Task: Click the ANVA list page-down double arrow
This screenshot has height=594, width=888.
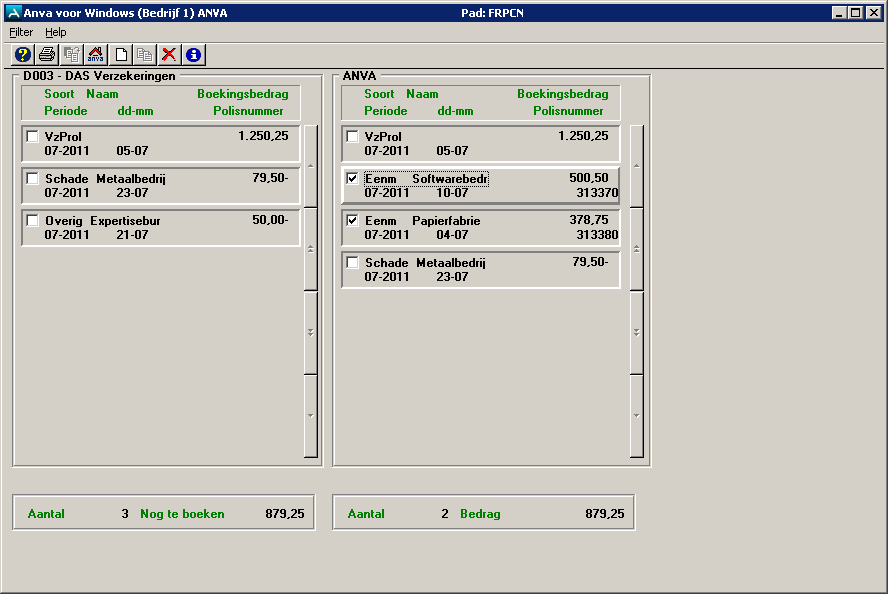Action: click(x=637, y=332)
